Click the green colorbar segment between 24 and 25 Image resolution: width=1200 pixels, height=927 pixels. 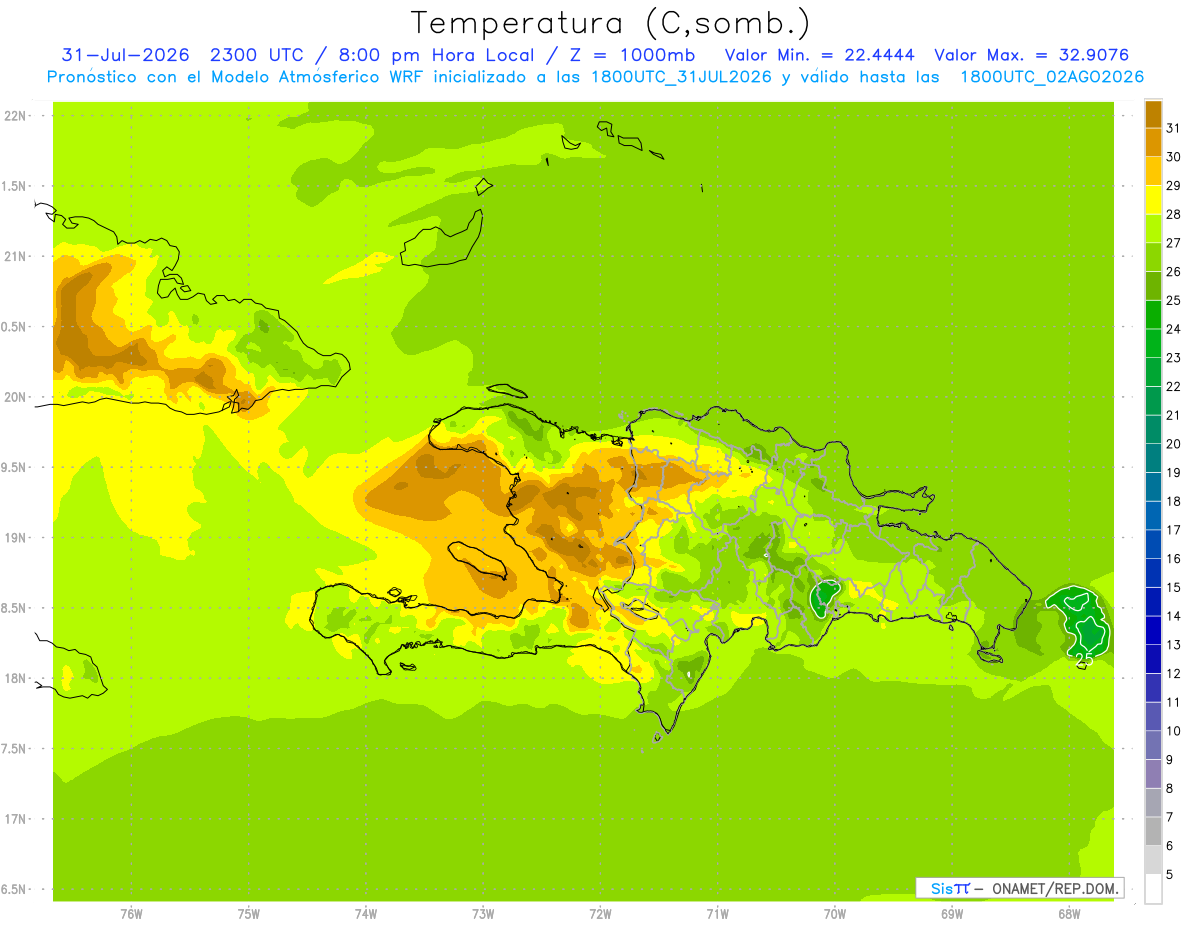tap(1153, 314)
